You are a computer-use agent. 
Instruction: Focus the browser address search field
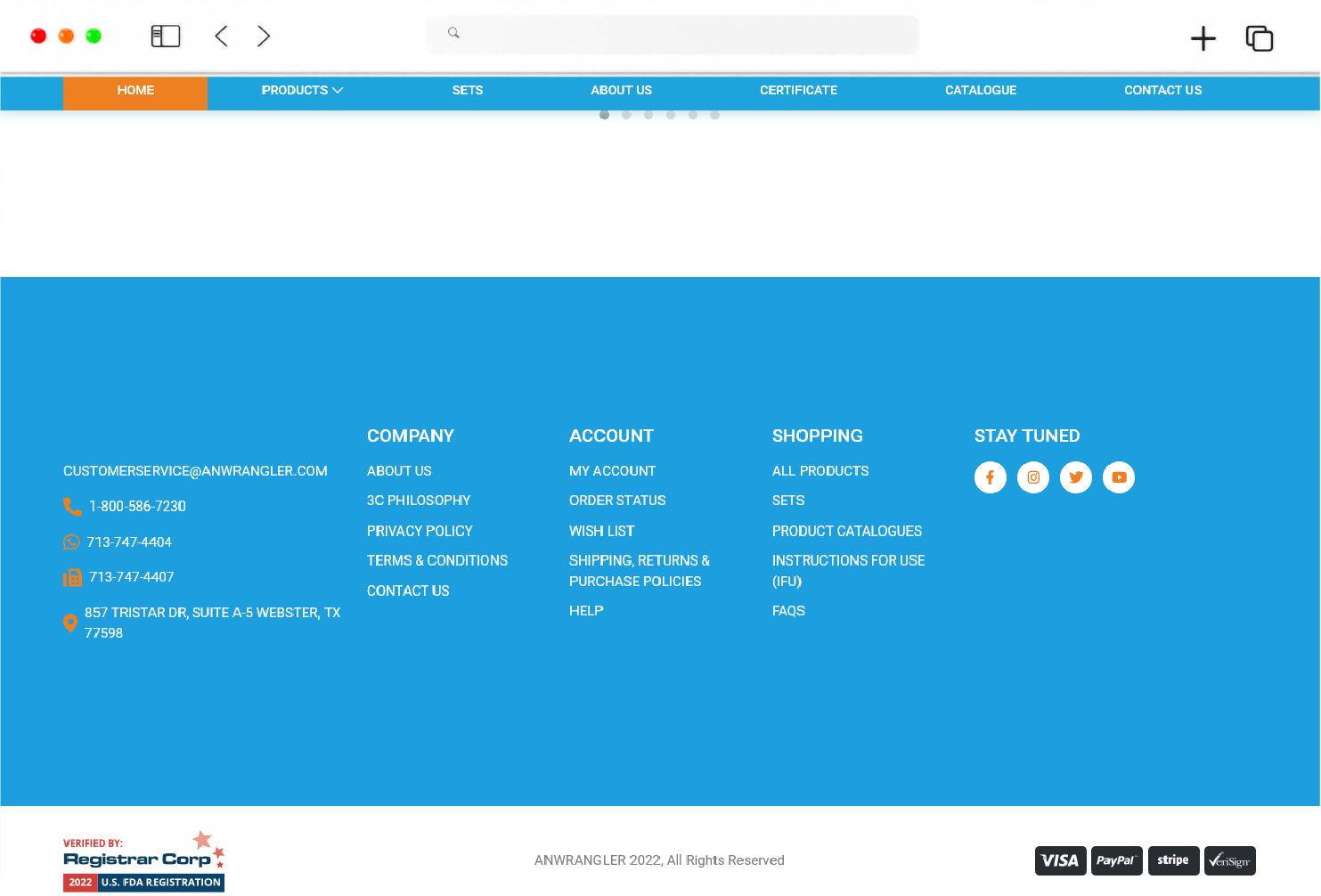[673, 34]
